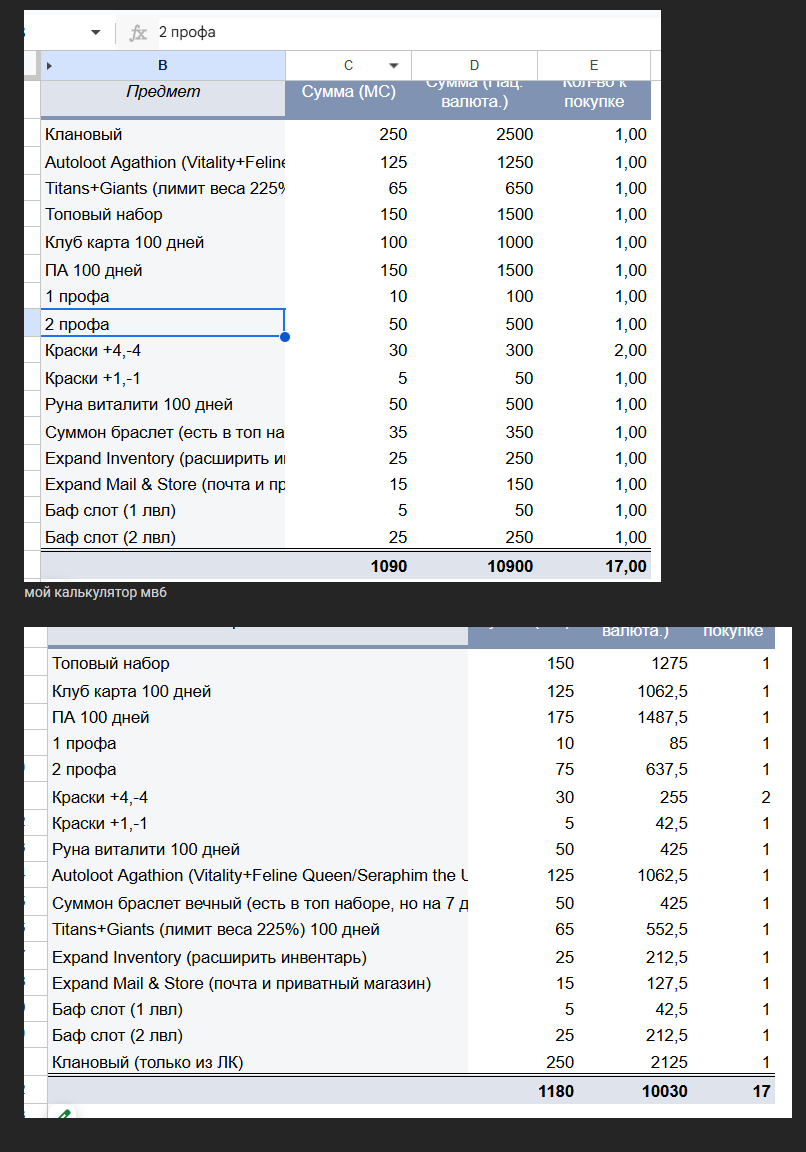Viewport: 806px width, 1152px height.
Task: Click the 'Сумма (МС)' header in top table
Action: click(x=348, y=92)
